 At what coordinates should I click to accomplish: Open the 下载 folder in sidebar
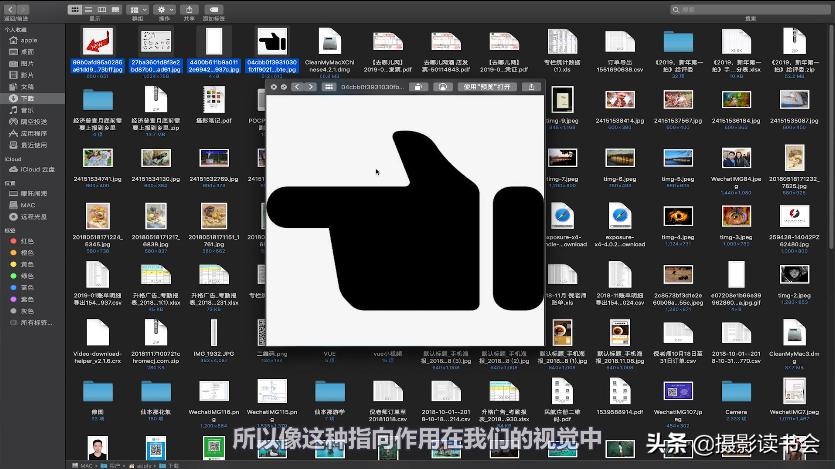(27, 98)
